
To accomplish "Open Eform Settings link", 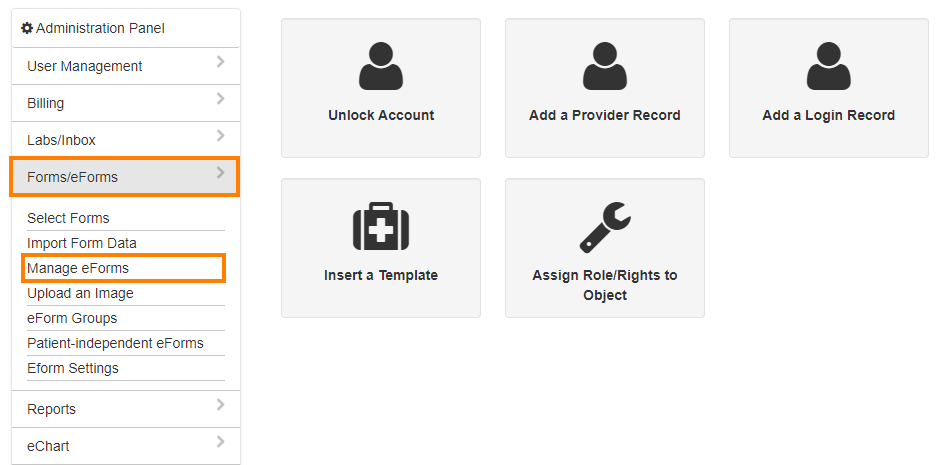I will (73, 368).
